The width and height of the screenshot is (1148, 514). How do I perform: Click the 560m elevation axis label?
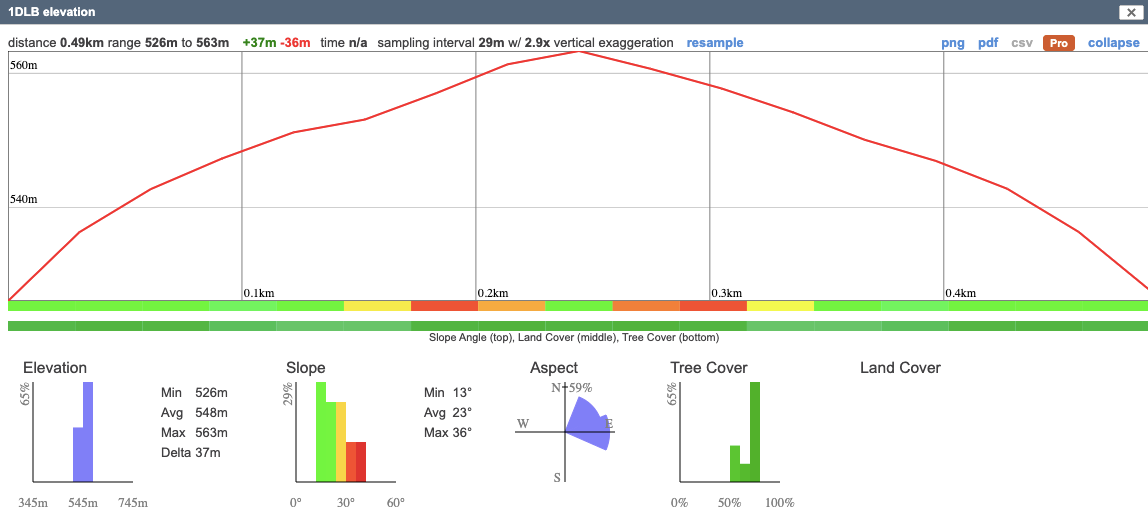click(23, 65)
